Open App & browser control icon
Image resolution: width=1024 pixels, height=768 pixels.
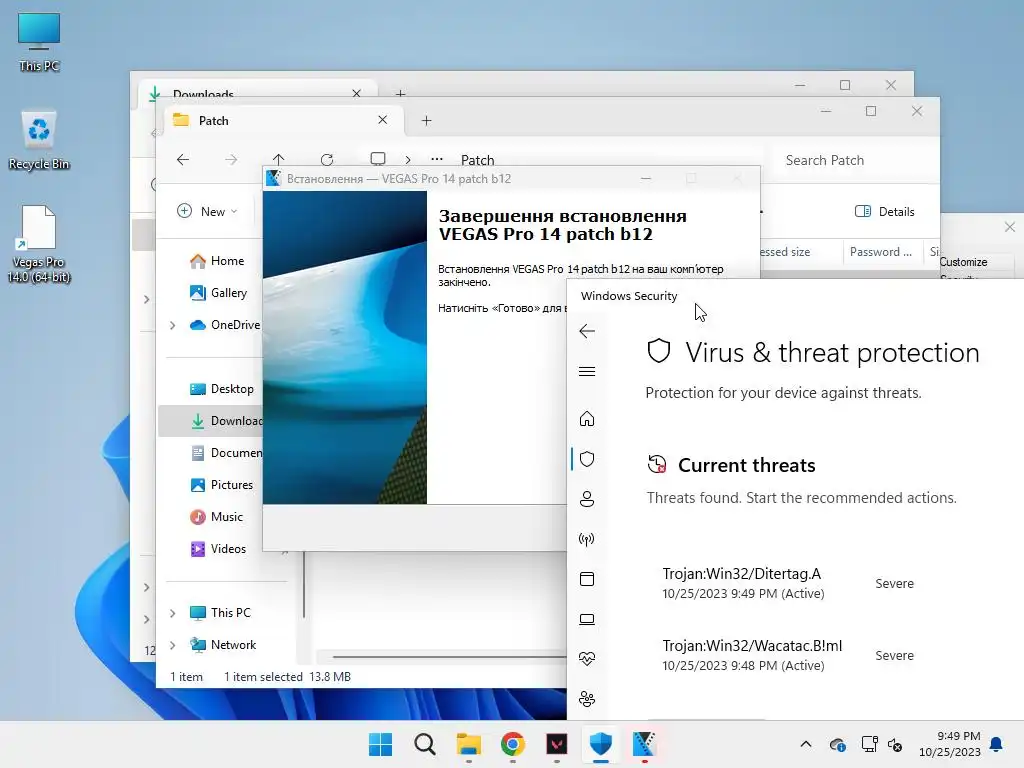[586, 579]
